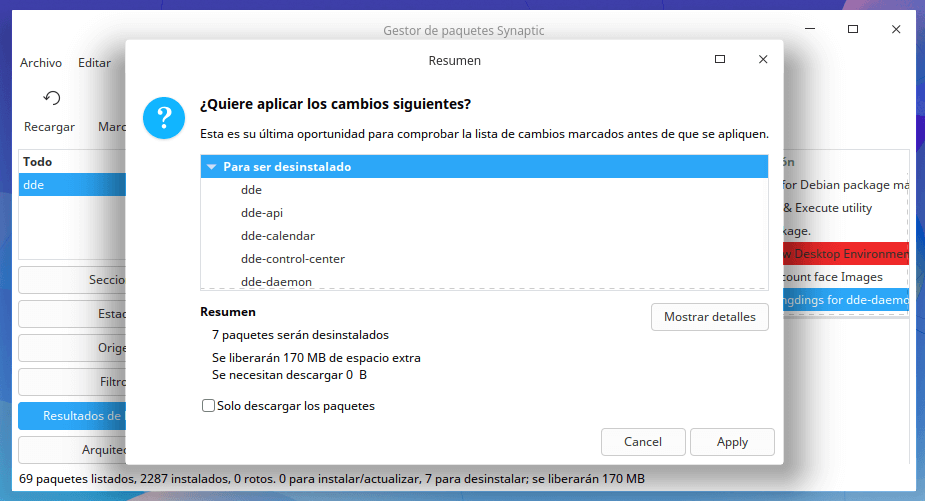This screenshot has width=925, height=501.
Task: Click '7 paquetes serán desinstalados' summary text
Action: (x=300, y=335)
